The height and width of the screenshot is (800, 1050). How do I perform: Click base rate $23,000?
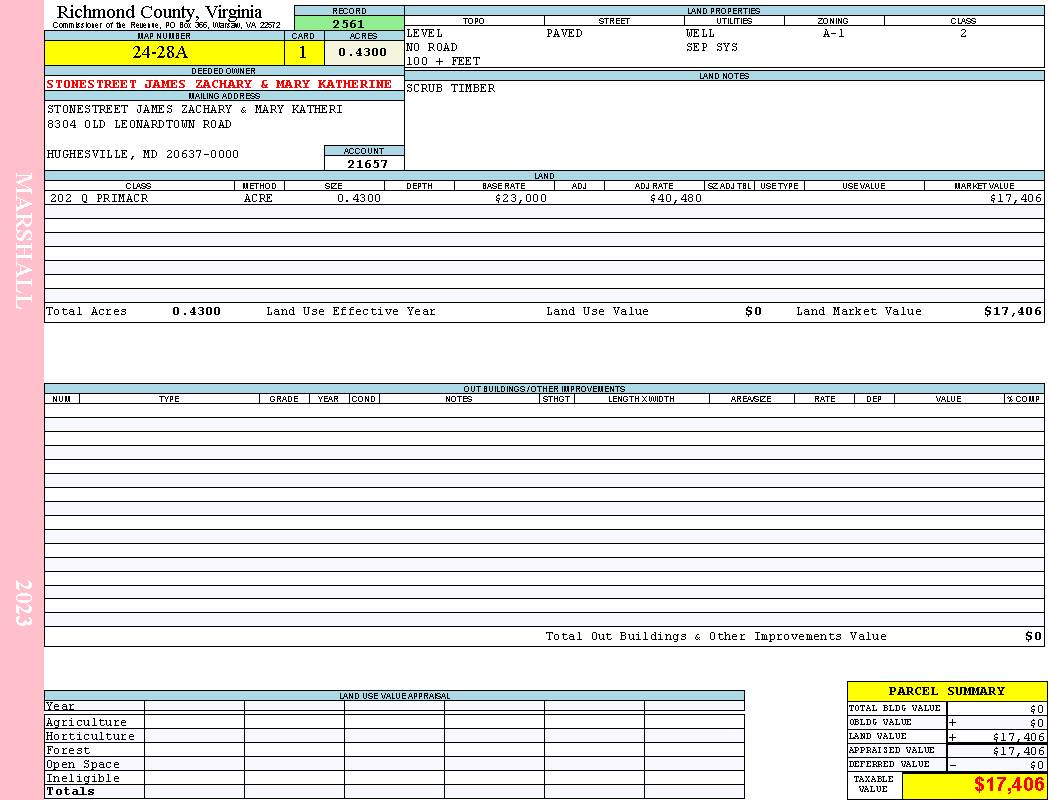point(521,198)
